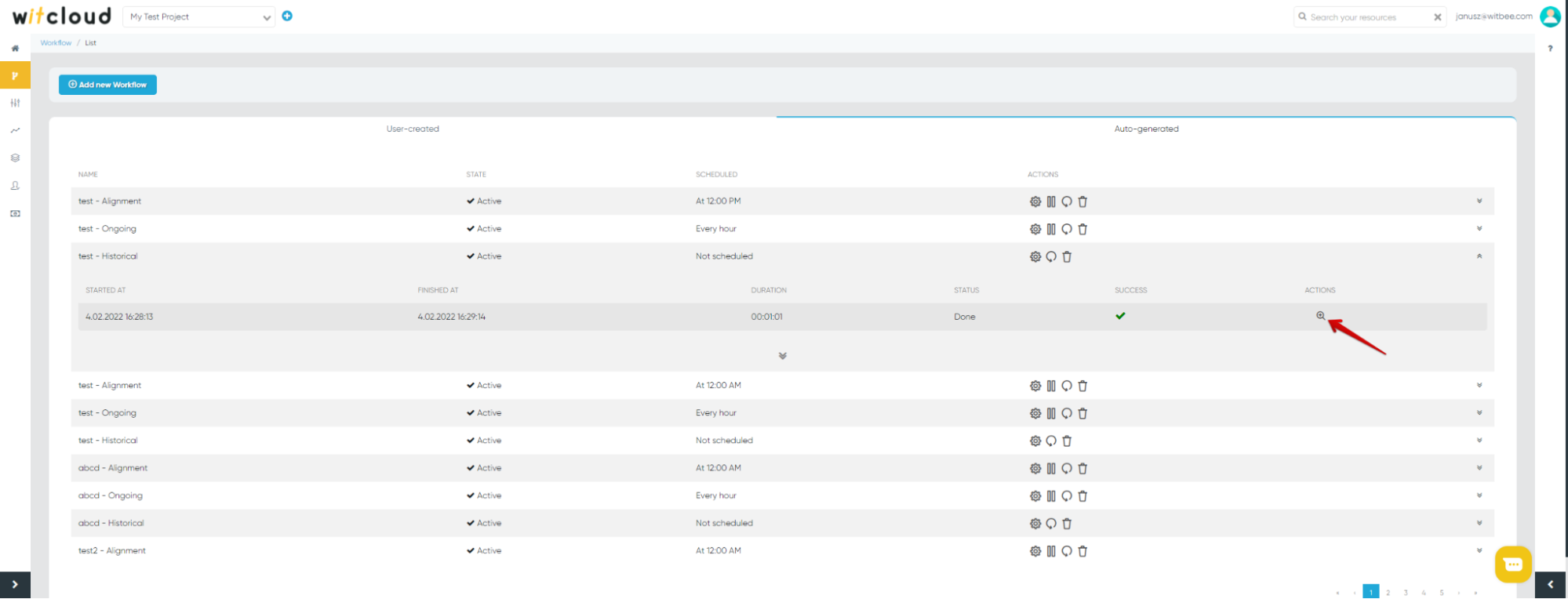Load more runs with the double chevron
The height and width of the screenshot is (599, 1568).
pyautogui.click(x=782, y=356)
